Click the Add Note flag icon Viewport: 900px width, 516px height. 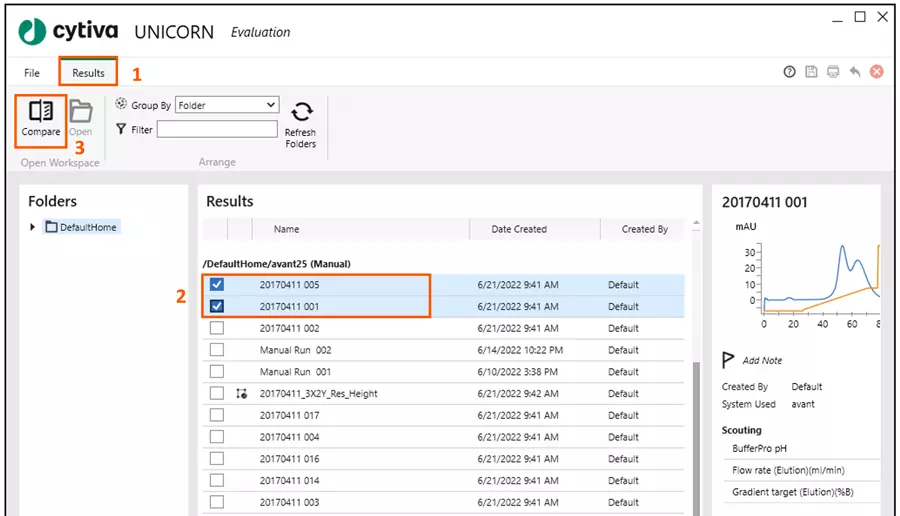tap(729, 360)
